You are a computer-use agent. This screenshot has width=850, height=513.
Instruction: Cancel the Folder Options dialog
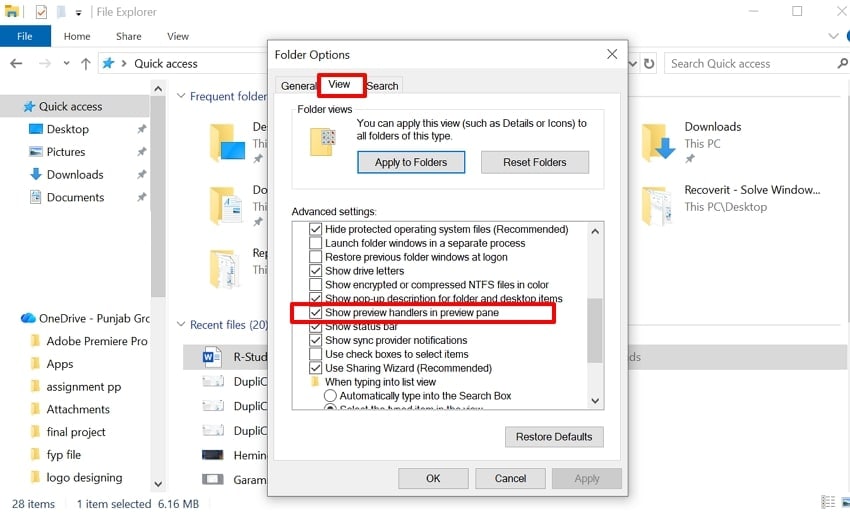[510, 478]
